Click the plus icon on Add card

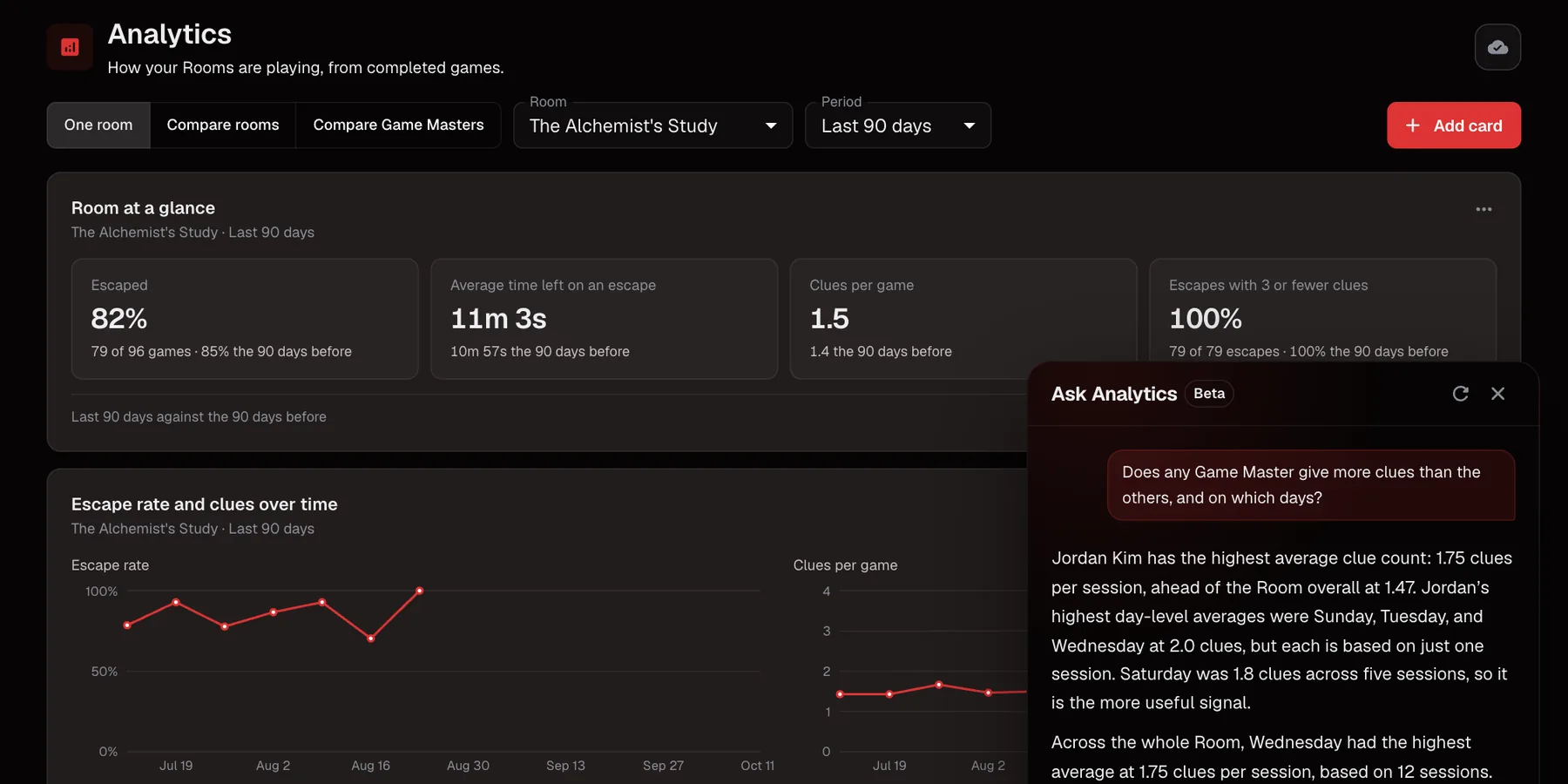[1413, 125]
